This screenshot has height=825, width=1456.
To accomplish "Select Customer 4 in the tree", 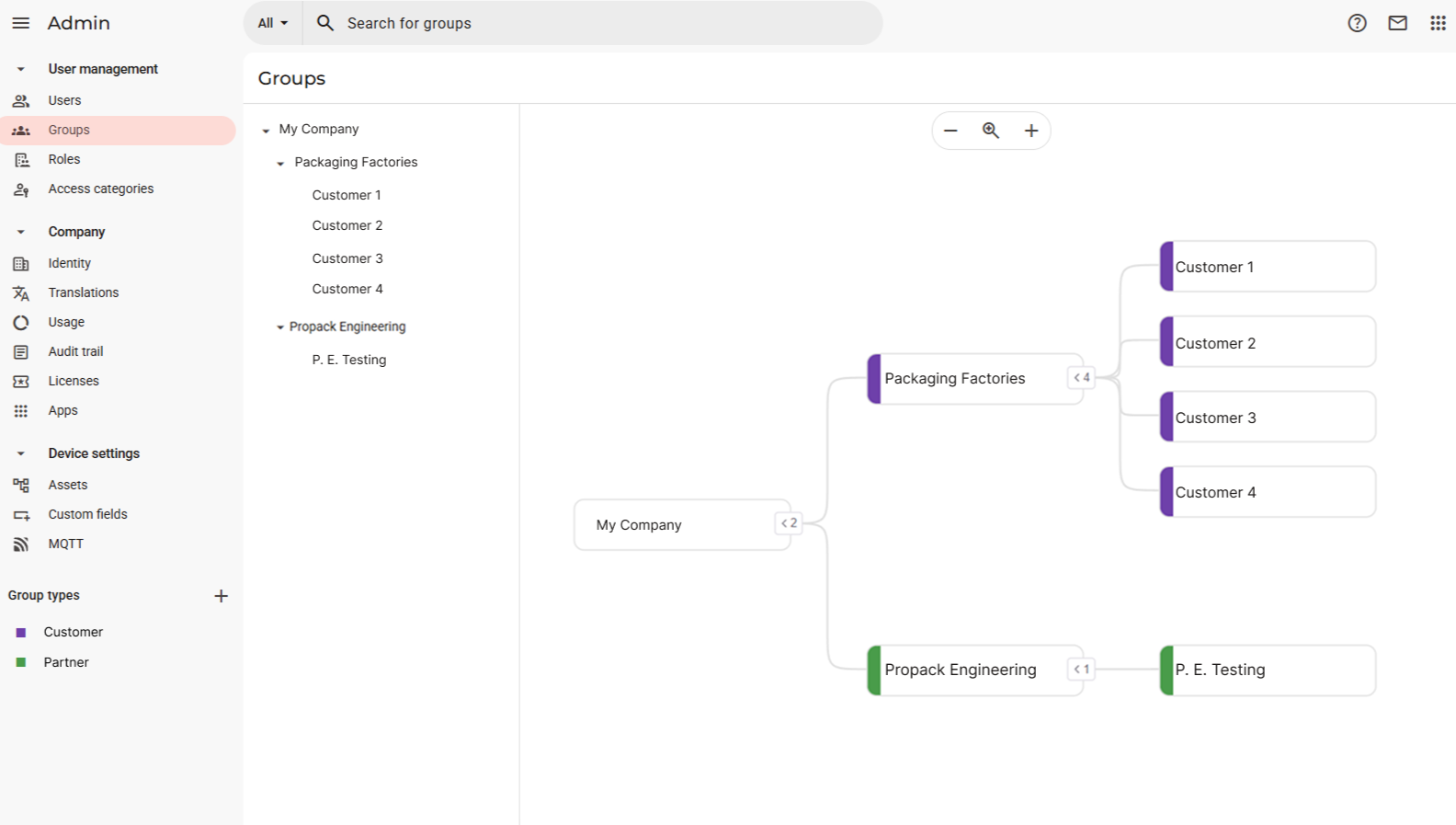I will point(347,289).
